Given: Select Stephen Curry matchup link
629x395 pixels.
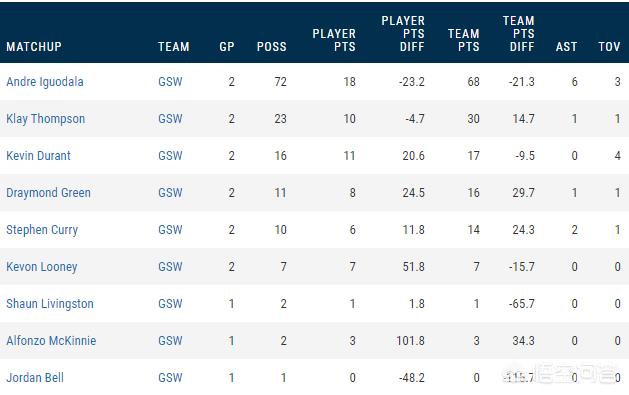Looking at the screenshot, I should coord(42,230).
